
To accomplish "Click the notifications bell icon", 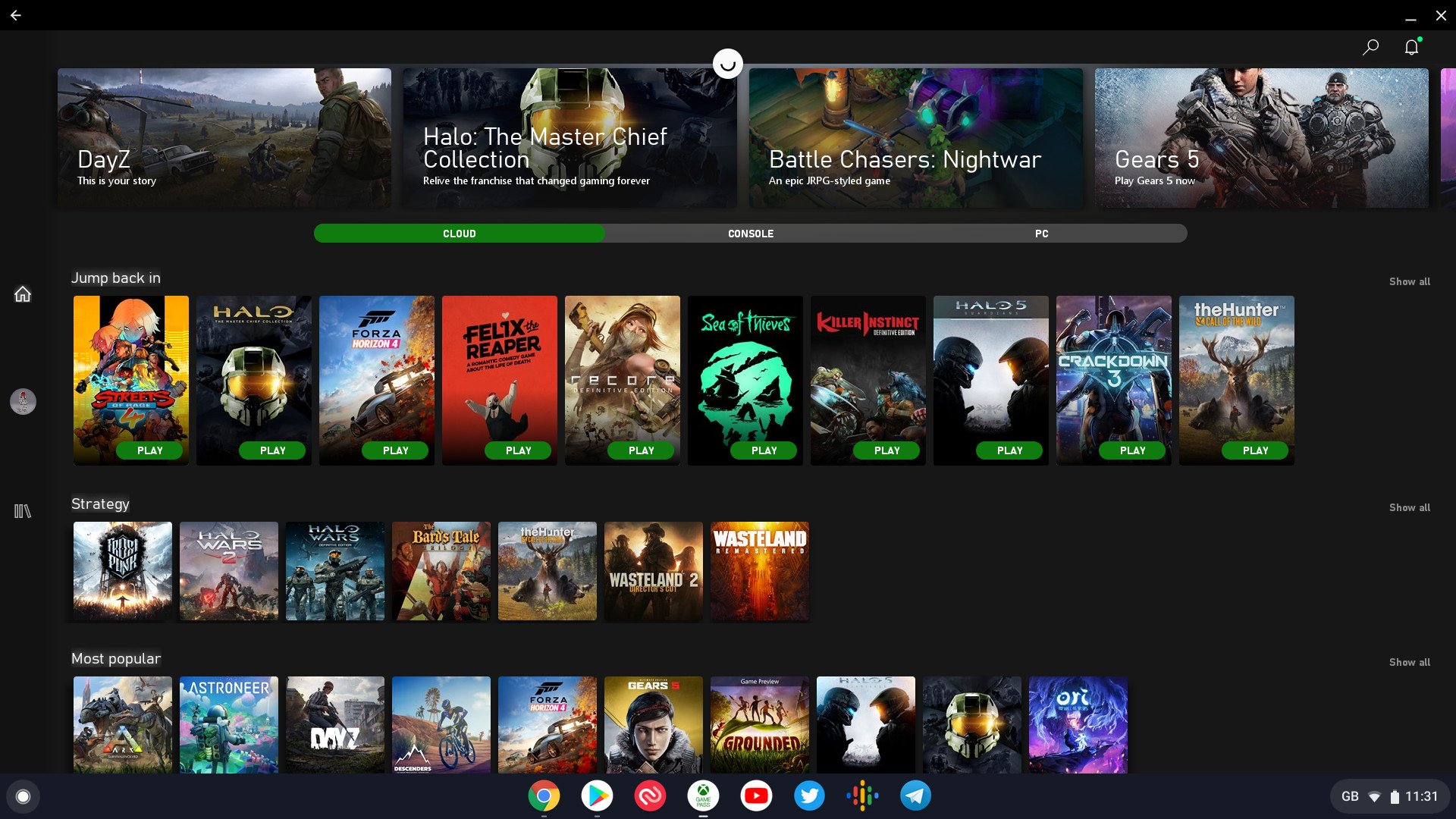I will point(1411,48).
